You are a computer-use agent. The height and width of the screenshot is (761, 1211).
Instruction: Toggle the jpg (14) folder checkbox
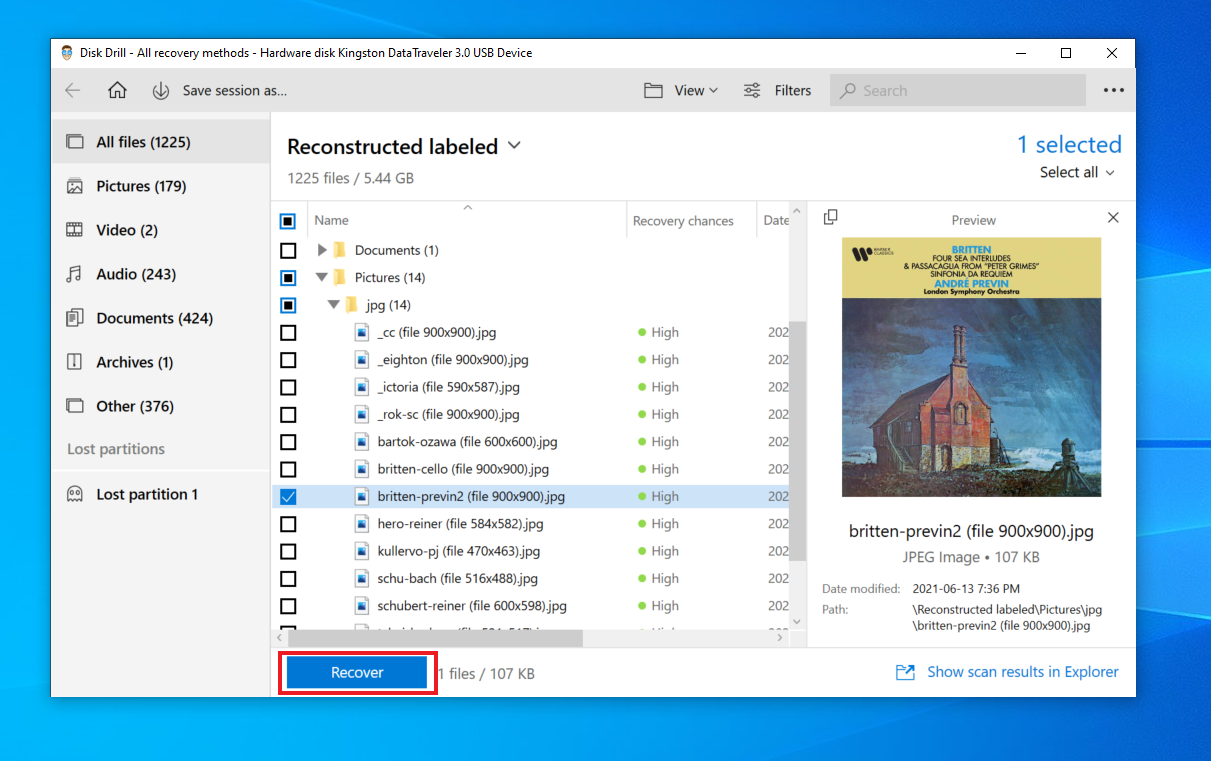[288, 305]
